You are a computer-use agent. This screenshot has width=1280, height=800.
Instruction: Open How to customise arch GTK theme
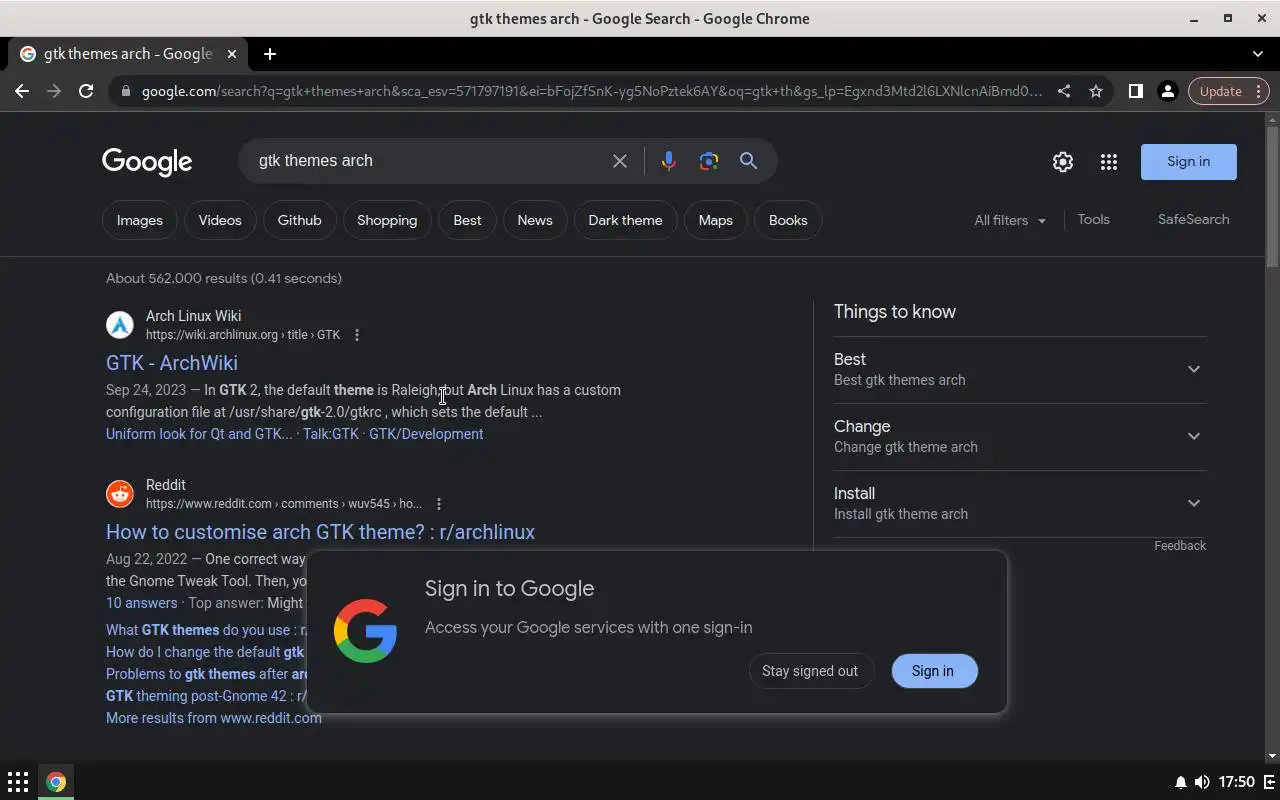tap(320, 532)
